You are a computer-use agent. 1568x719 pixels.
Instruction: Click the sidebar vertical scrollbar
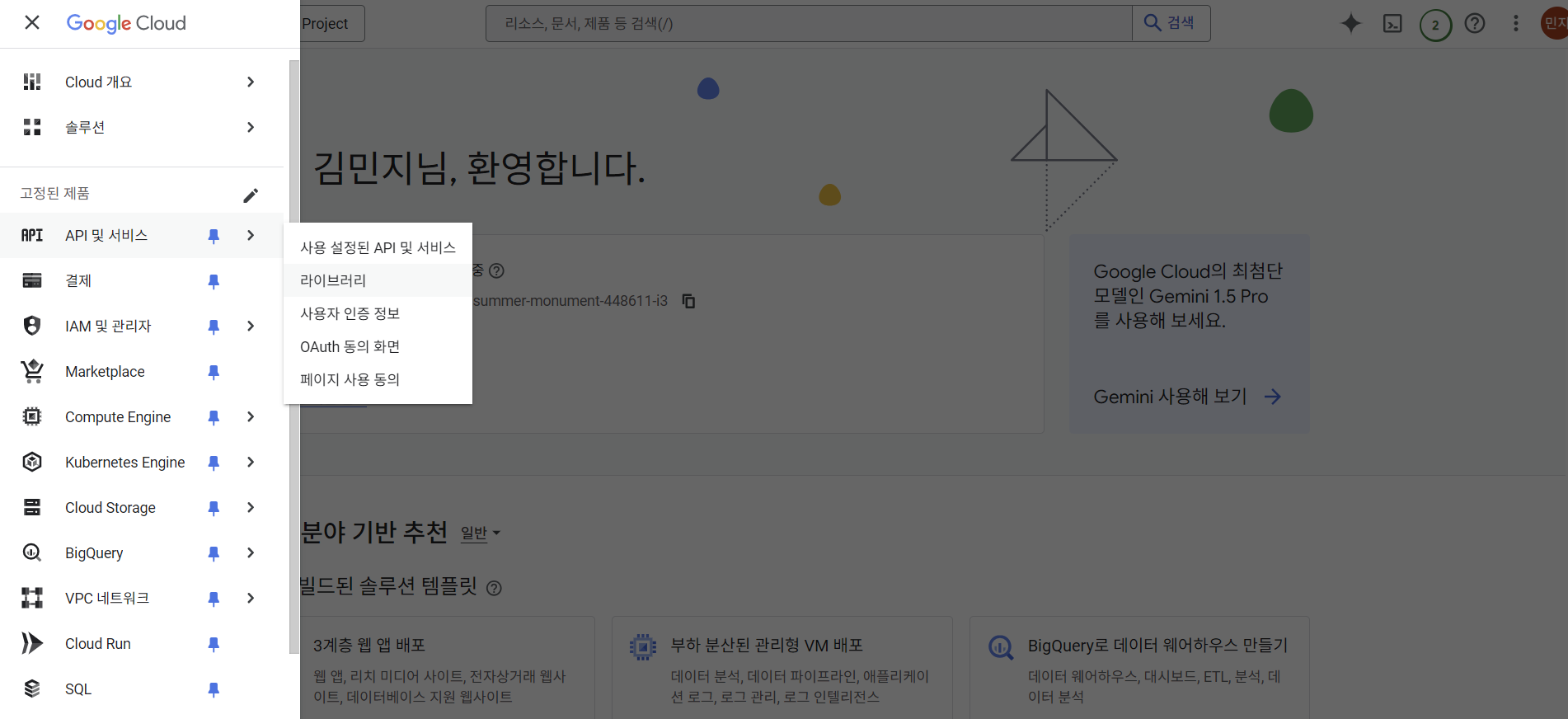click(x=293, y=356)
